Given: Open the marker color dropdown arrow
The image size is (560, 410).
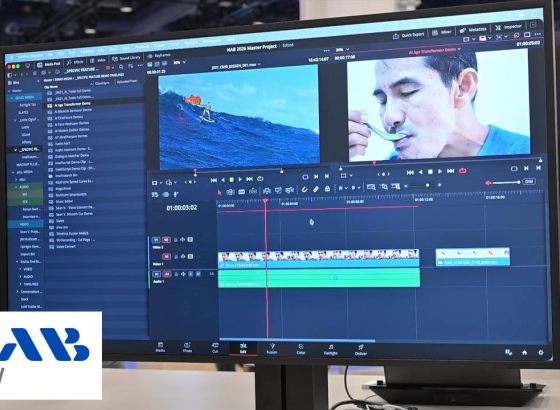Looking at the screenshot, I should click(x=359, y=188).
